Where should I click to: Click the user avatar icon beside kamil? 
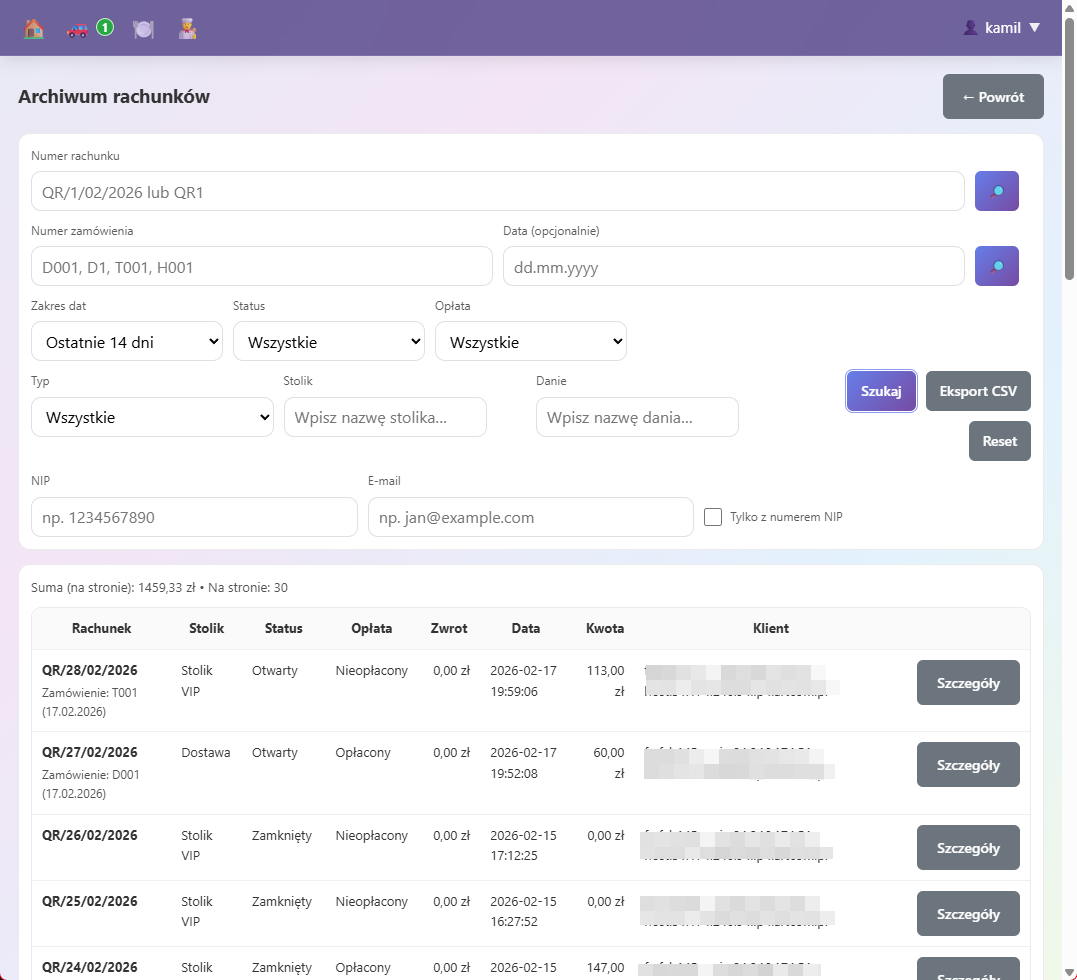pyautogui.click(x=969, y=28)
